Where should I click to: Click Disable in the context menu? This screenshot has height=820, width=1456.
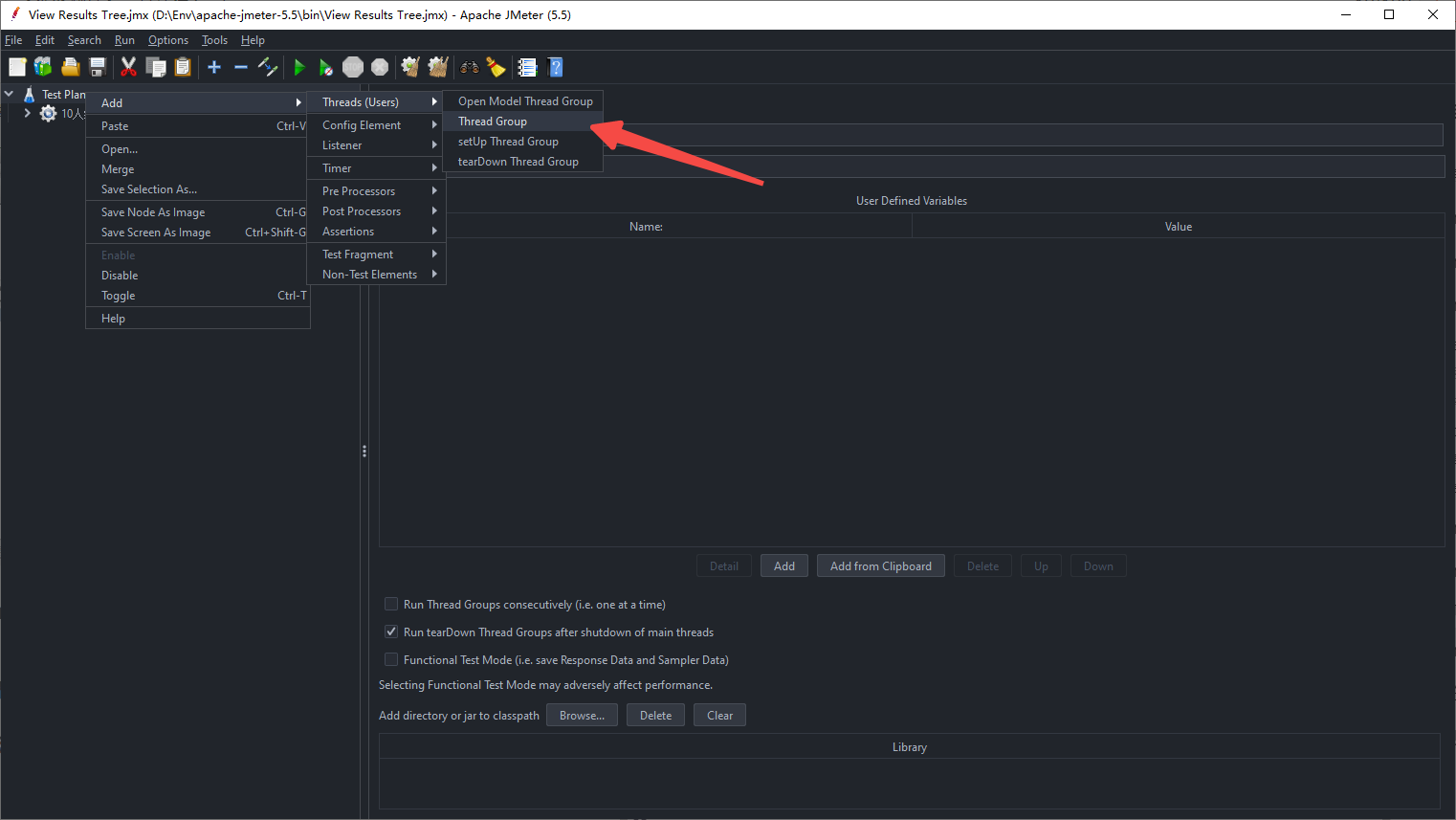point(198,276)
